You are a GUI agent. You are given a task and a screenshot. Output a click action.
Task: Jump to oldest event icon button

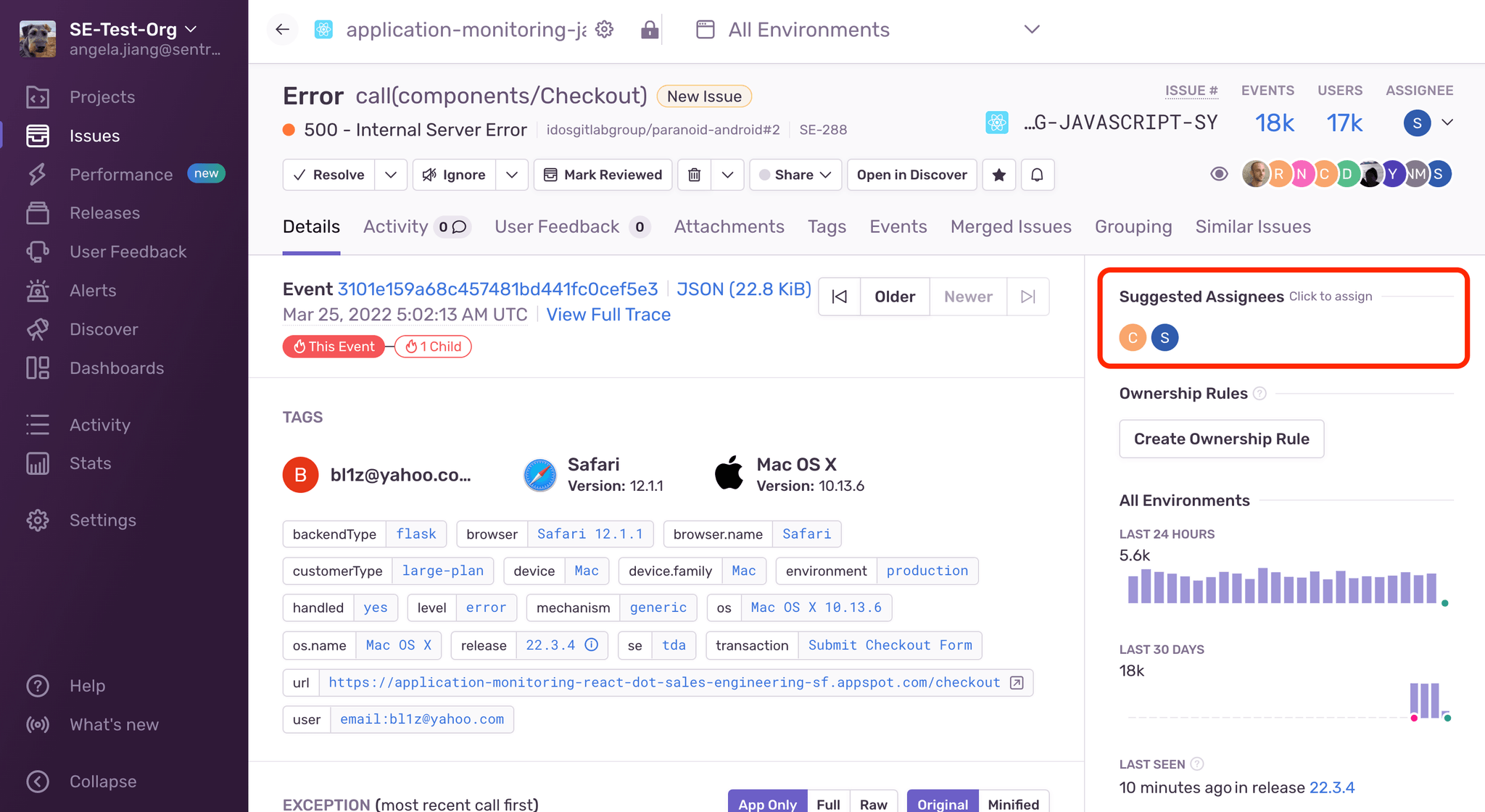point(840,297)
